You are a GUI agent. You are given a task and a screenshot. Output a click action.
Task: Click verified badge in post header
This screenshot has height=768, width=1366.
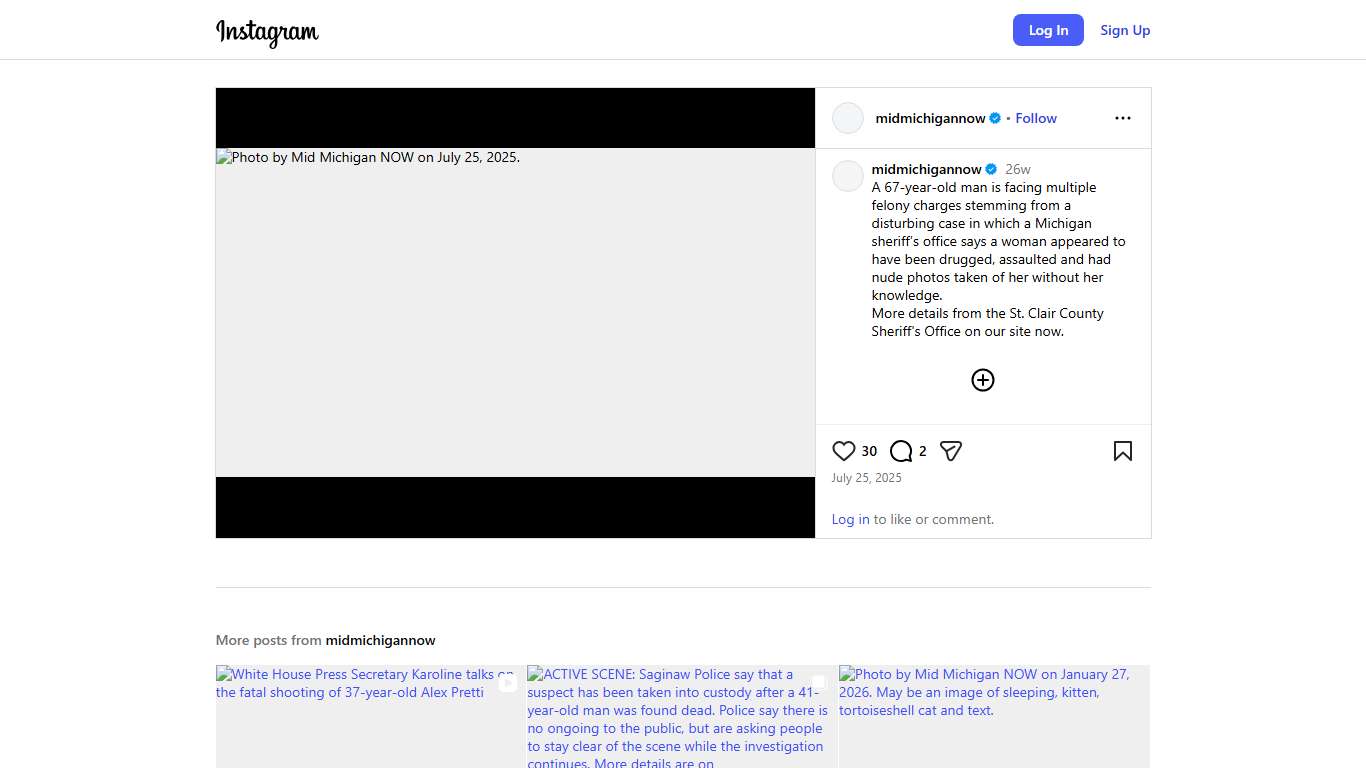click(x=995, y=118)
